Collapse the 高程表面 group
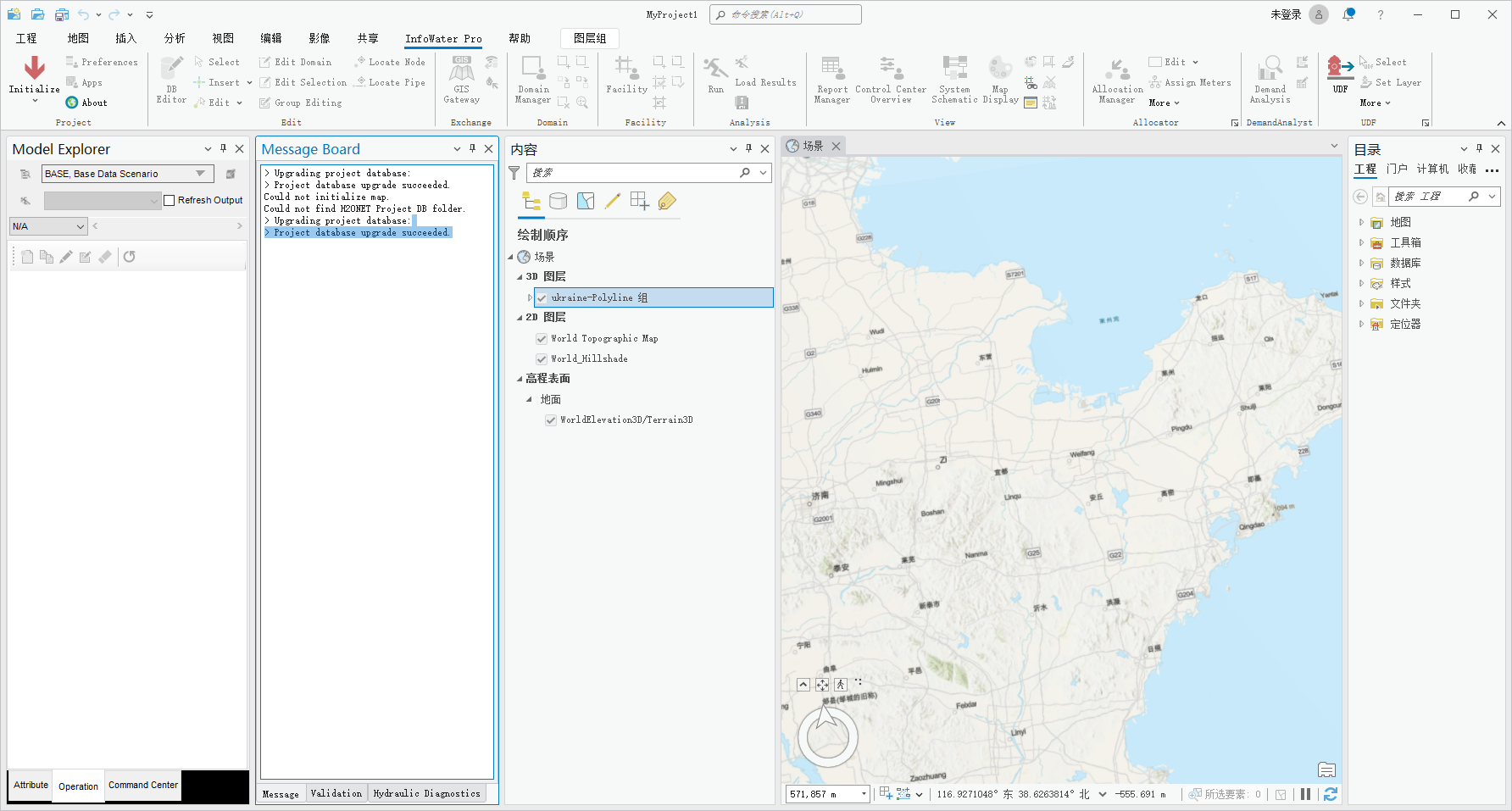Screen dimensions: 1512x811 [x=520, y=379]
